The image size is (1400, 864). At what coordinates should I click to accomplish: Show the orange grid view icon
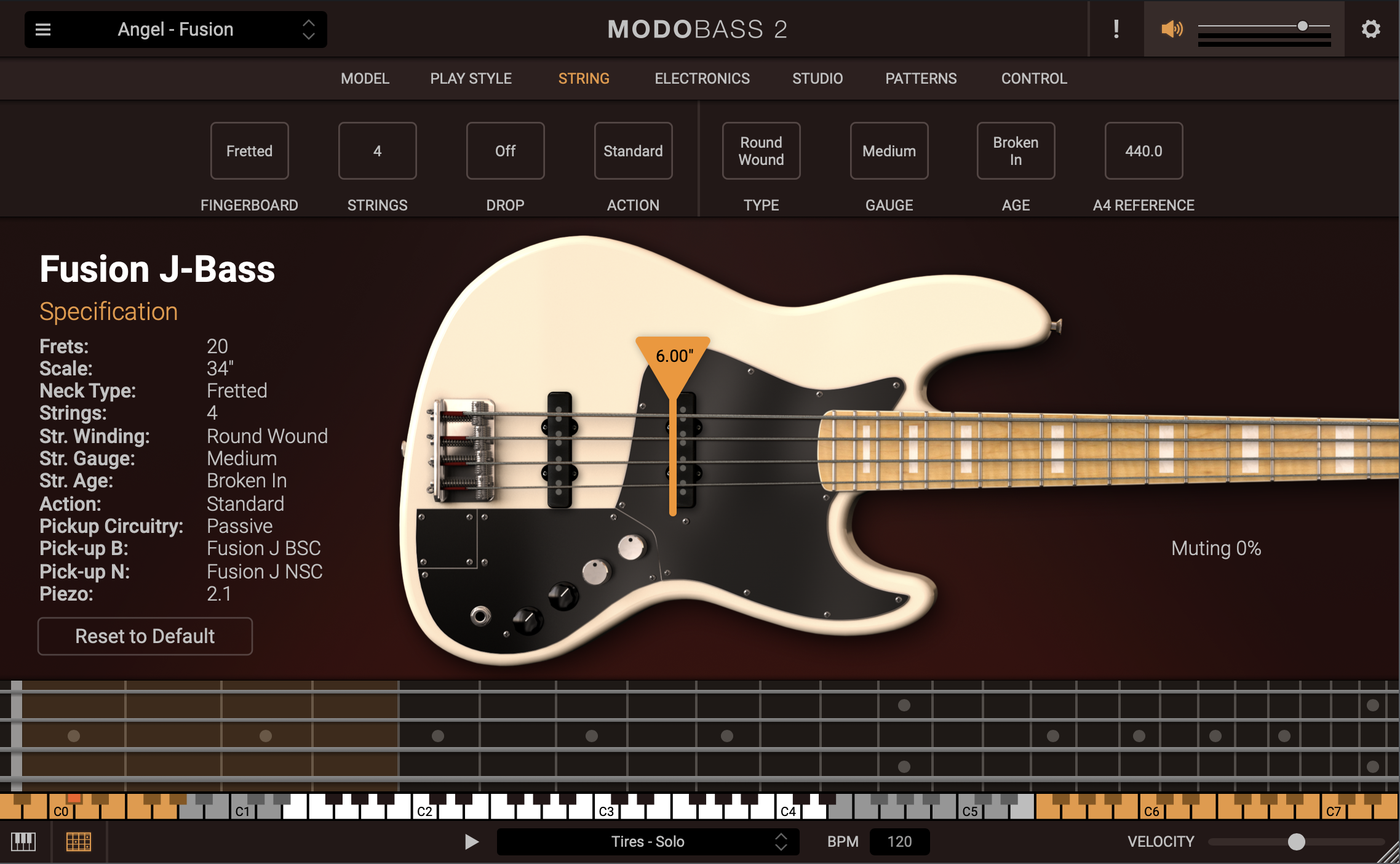click(x=78, y=841)
